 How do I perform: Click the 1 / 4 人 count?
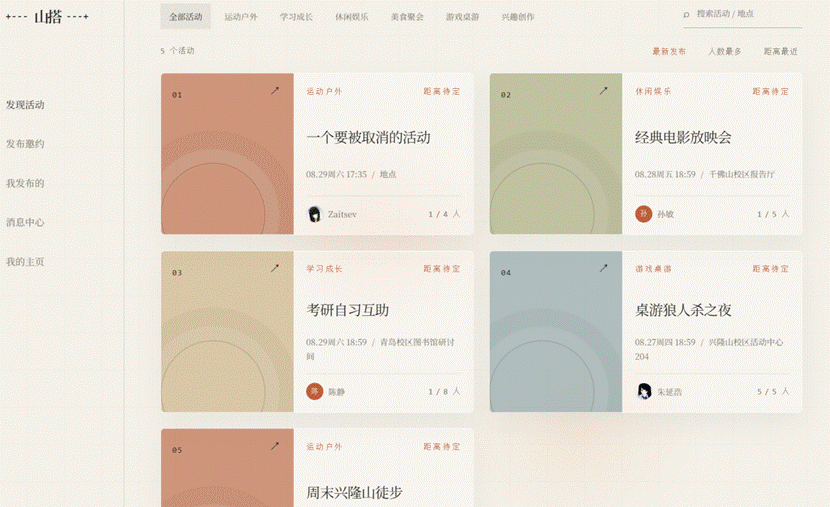[x=444, y=214]
